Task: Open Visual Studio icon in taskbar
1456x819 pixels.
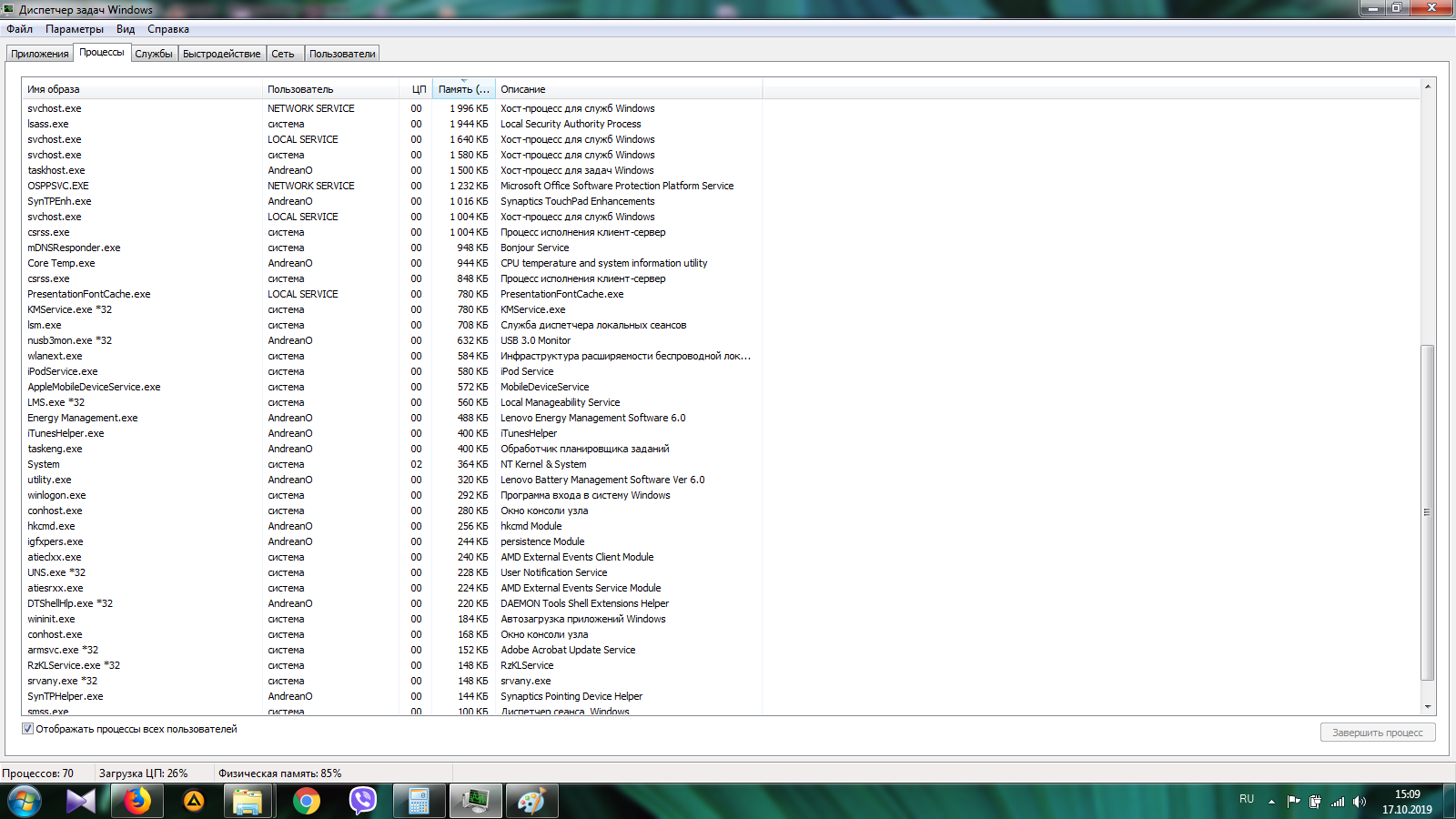Action: coord(80,802)
